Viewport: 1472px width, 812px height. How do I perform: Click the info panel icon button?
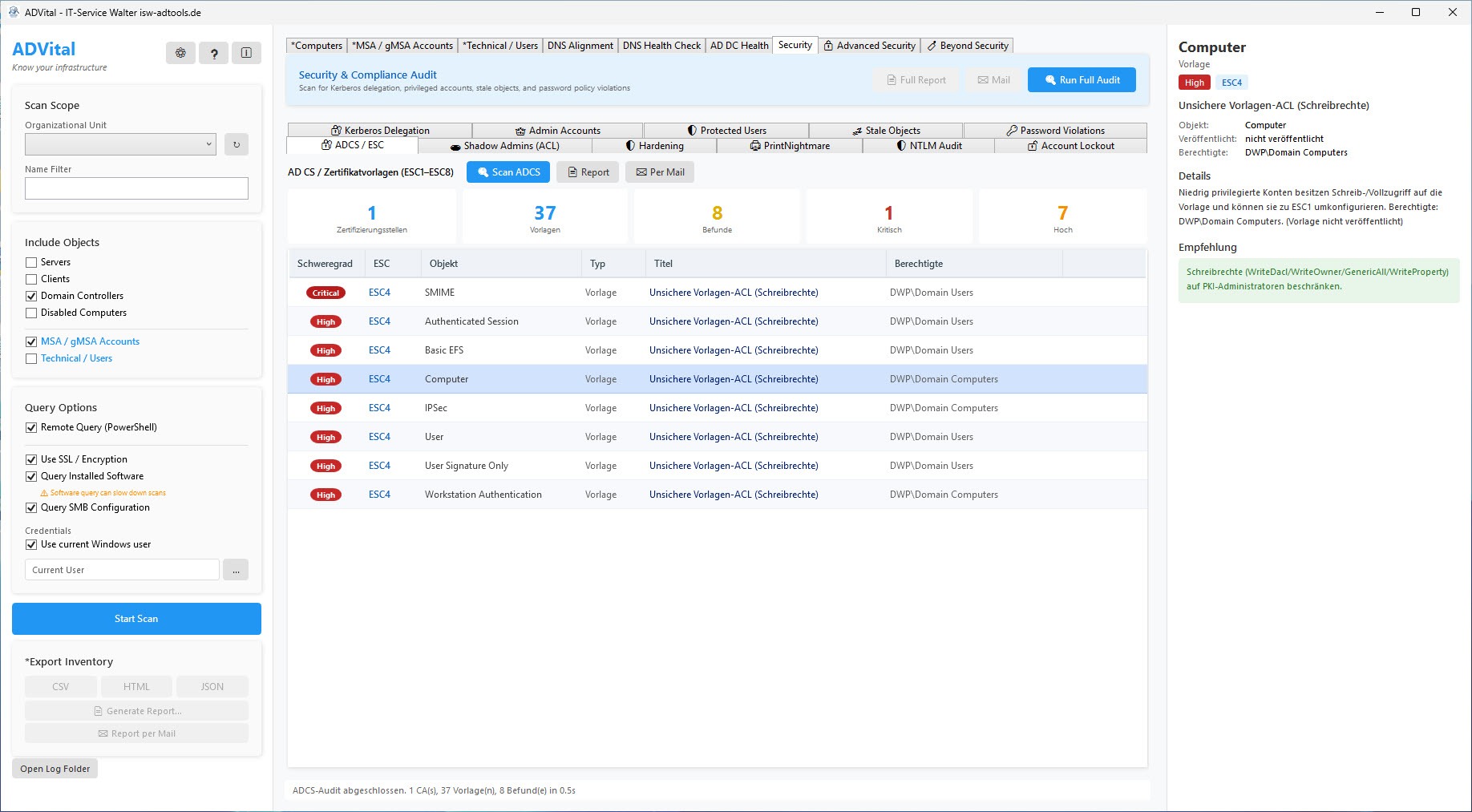point(246,53)
